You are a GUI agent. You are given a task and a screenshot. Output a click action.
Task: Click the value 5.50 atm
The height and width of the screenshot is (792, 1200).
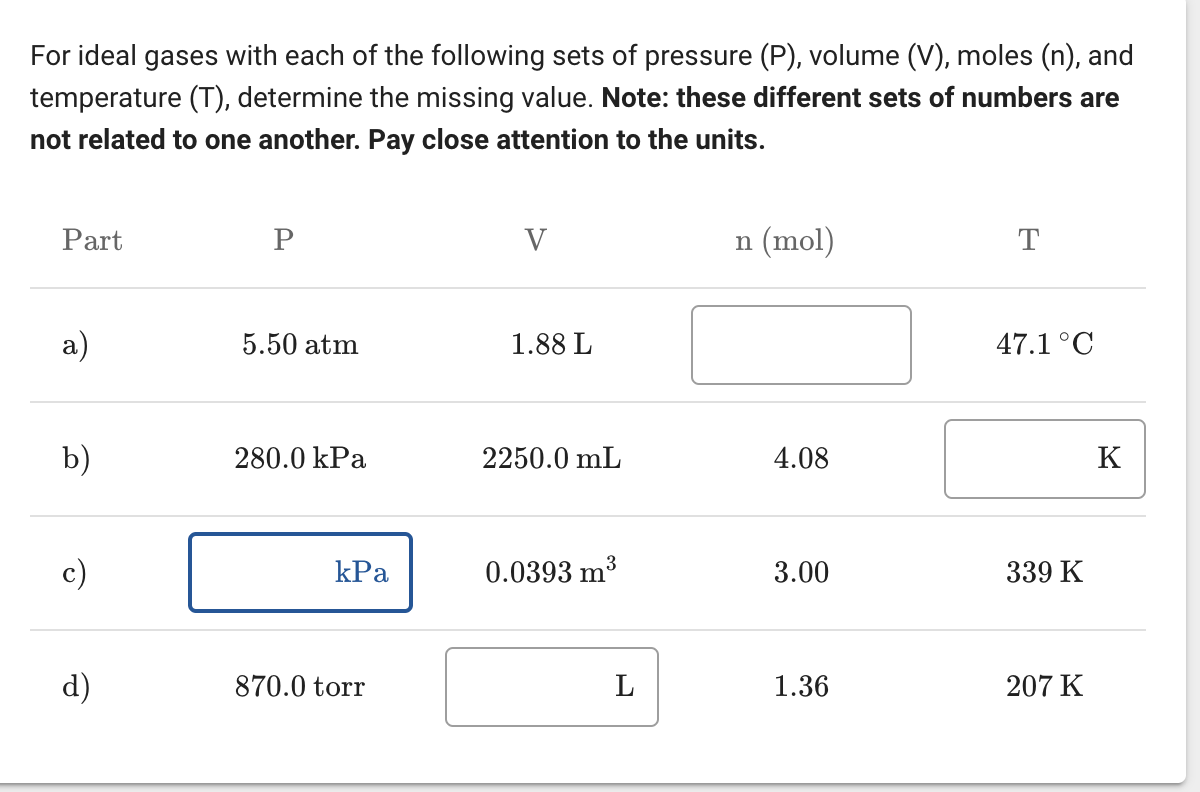[x=300, y=345]
